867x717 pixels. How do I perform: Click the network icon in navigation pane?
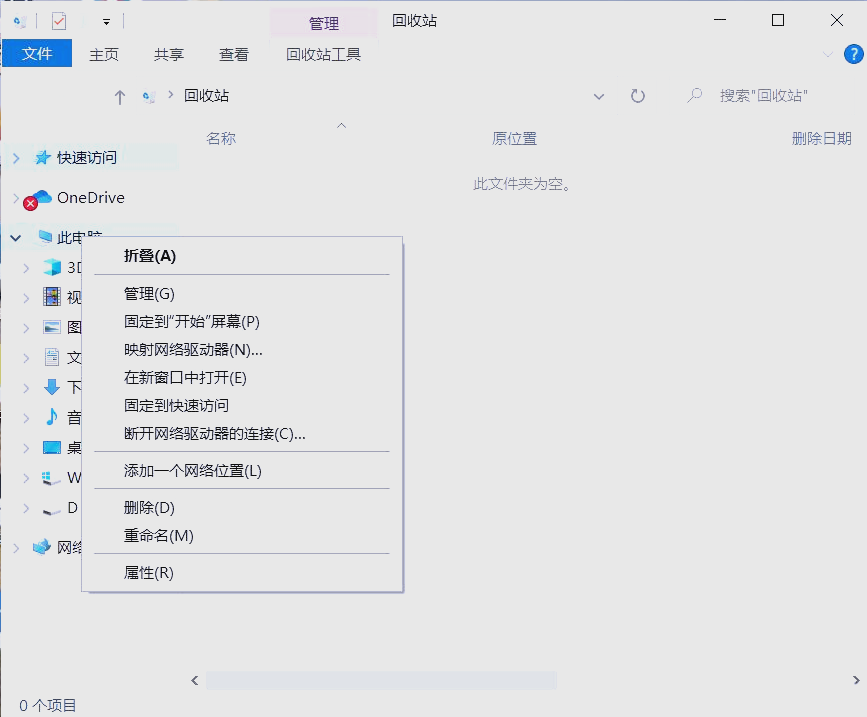[x=41, y=547]
